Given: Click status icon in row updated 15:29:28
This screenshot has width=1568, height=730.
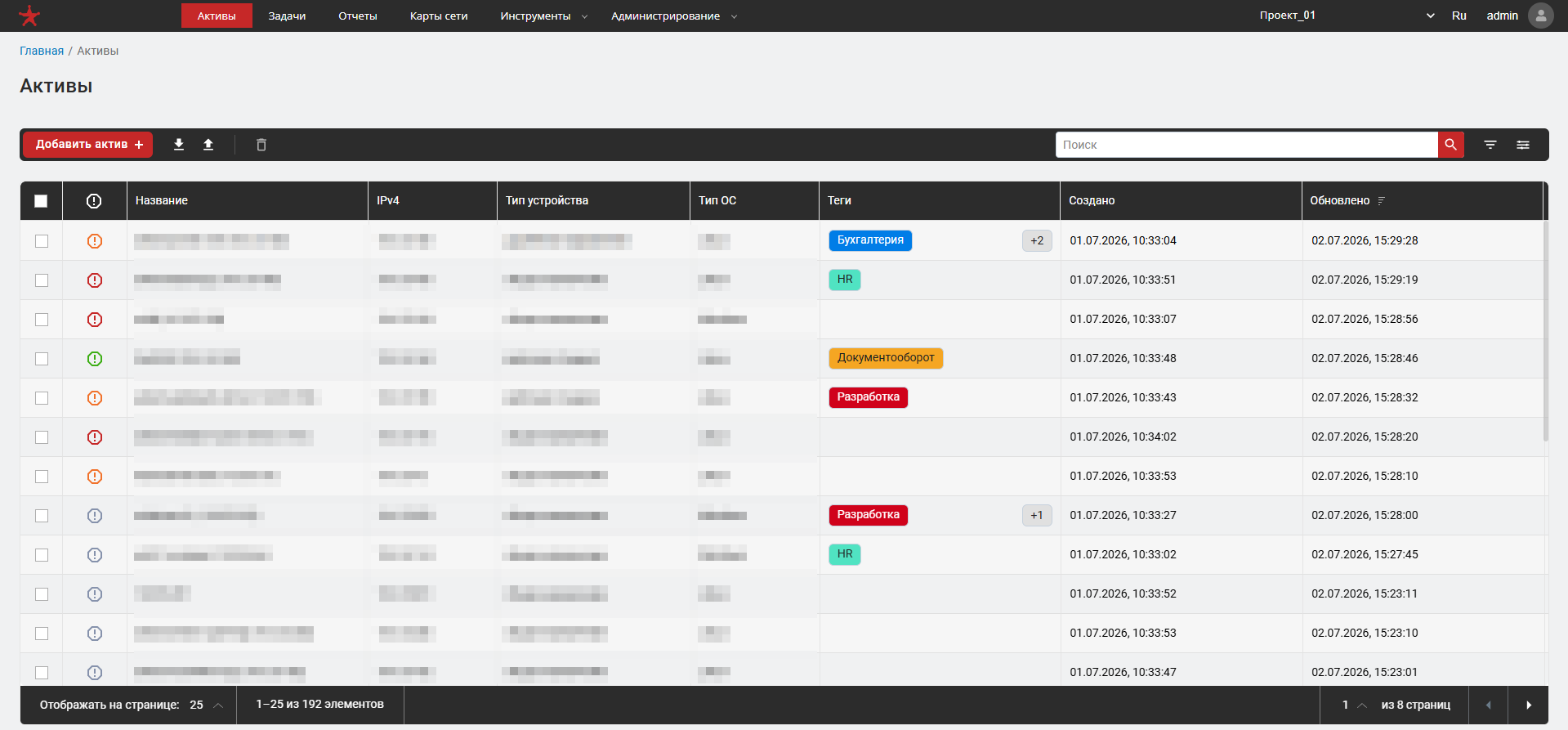Looking at the screenshot, I should coord(95,241).
